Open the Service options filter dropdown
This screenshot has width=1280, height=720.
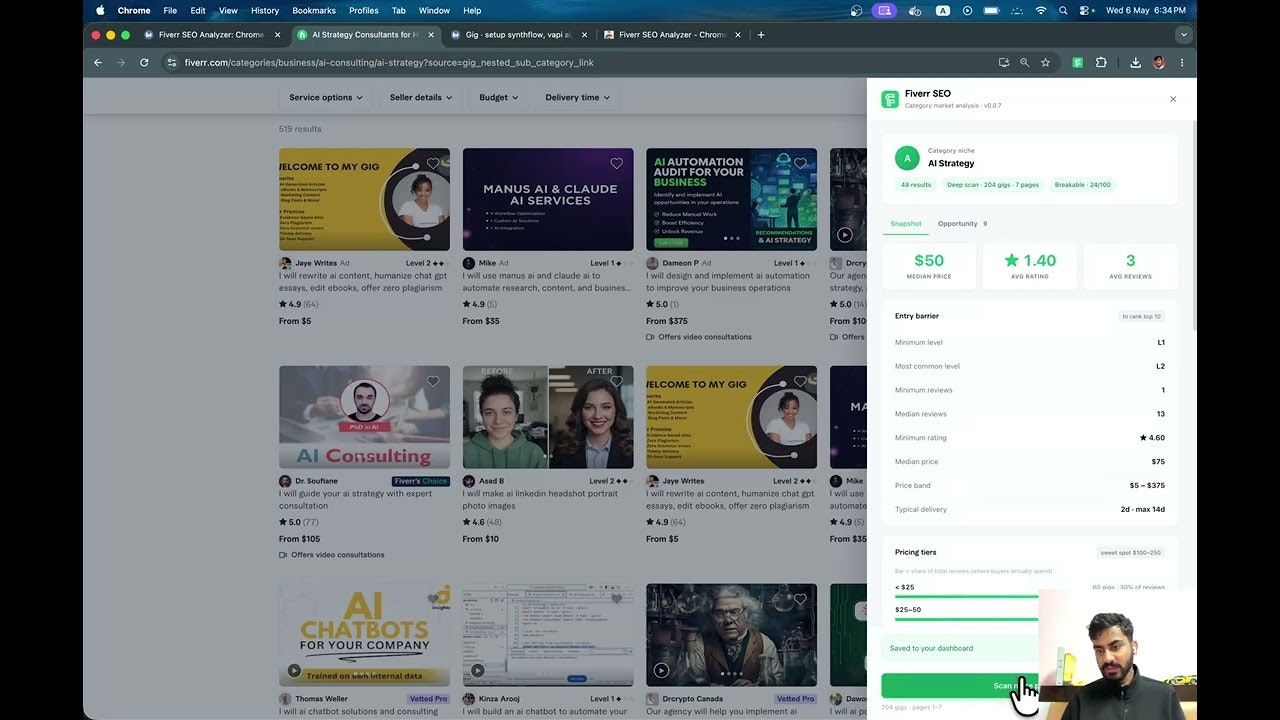point(326,97)
